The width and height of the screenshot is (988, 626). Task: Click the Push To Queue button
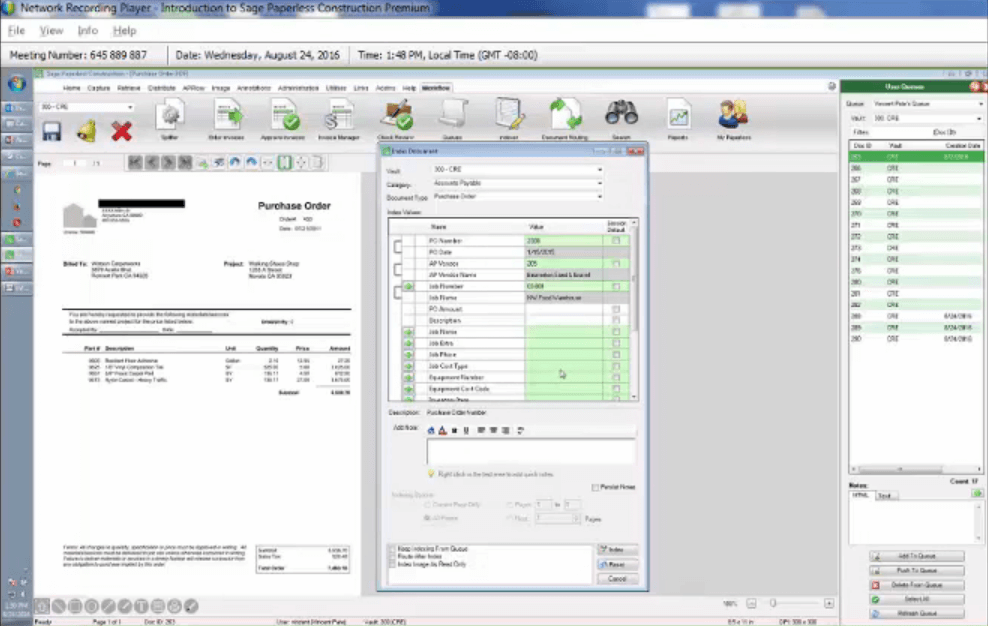[x=916, y=571]
